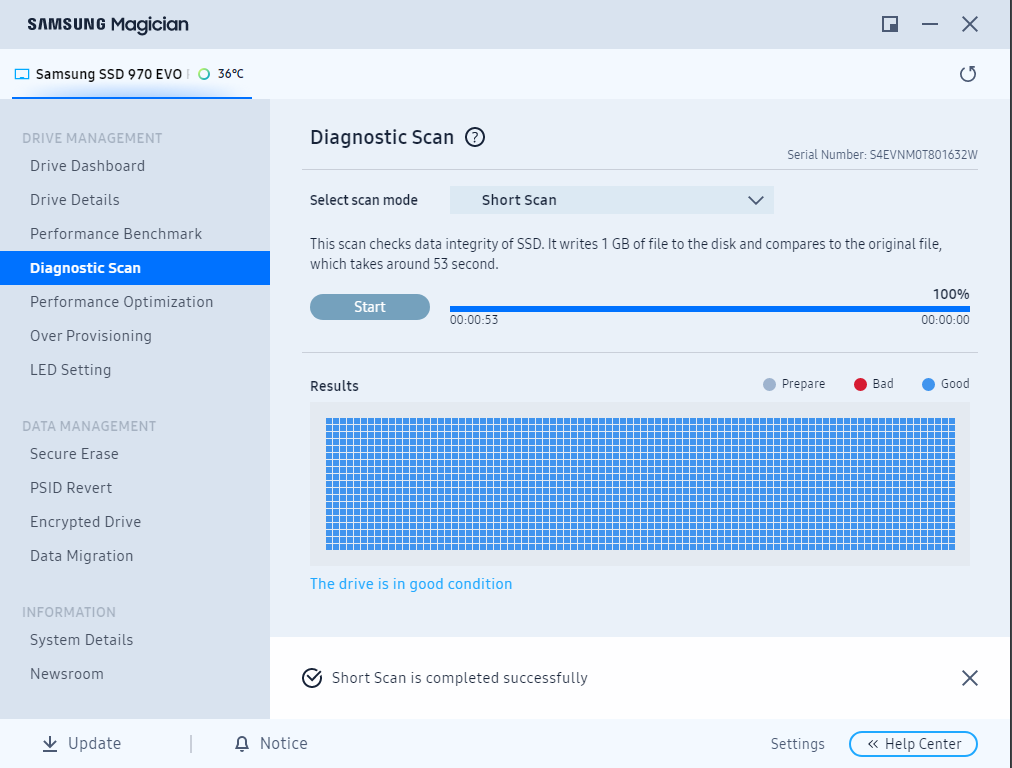Click the Results heading
The height and width of the screenshot is (768, 1012).
(334, 386)
